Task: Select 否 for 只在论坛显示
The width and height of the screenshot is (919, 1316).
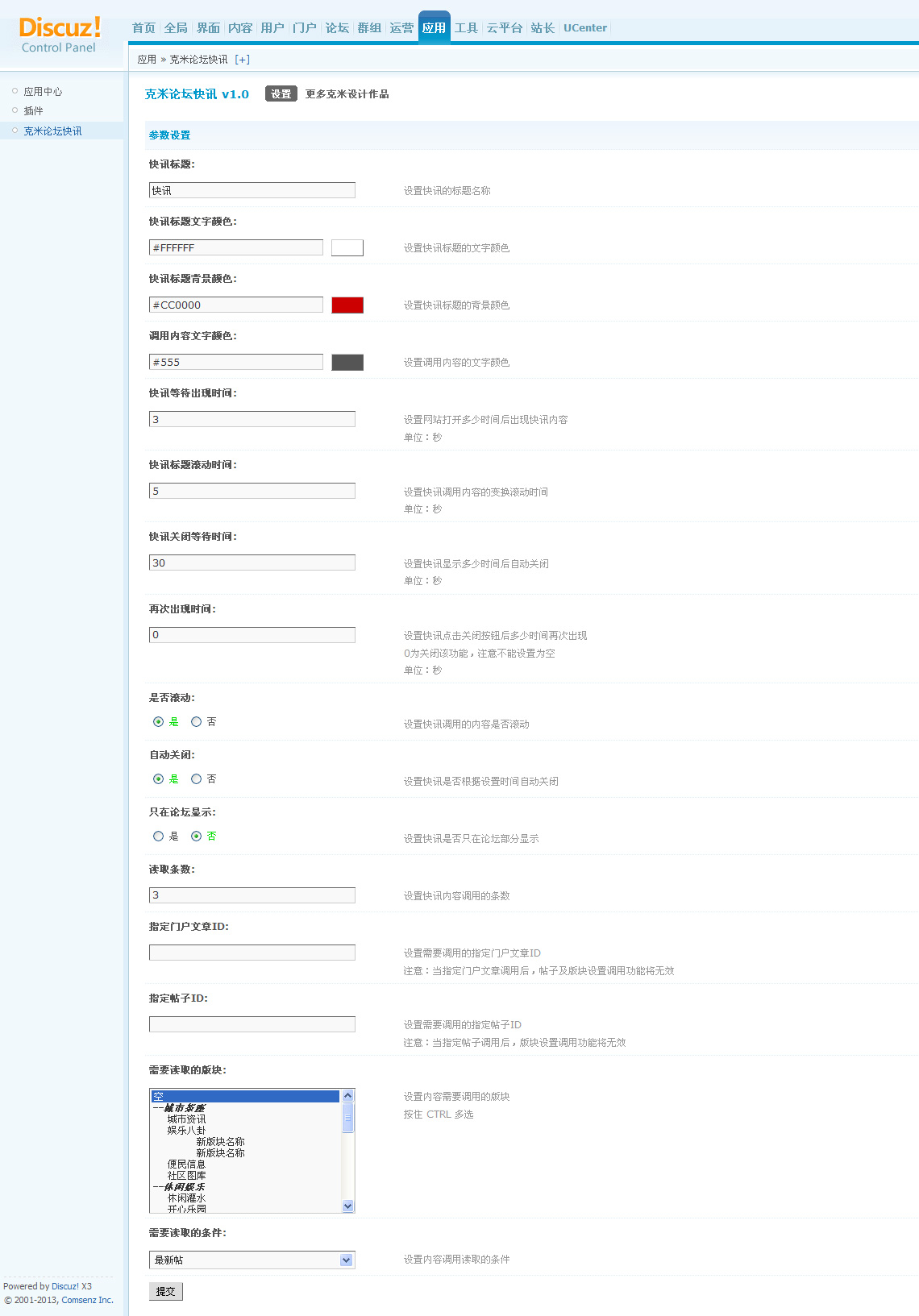Action: pos(197,837)
